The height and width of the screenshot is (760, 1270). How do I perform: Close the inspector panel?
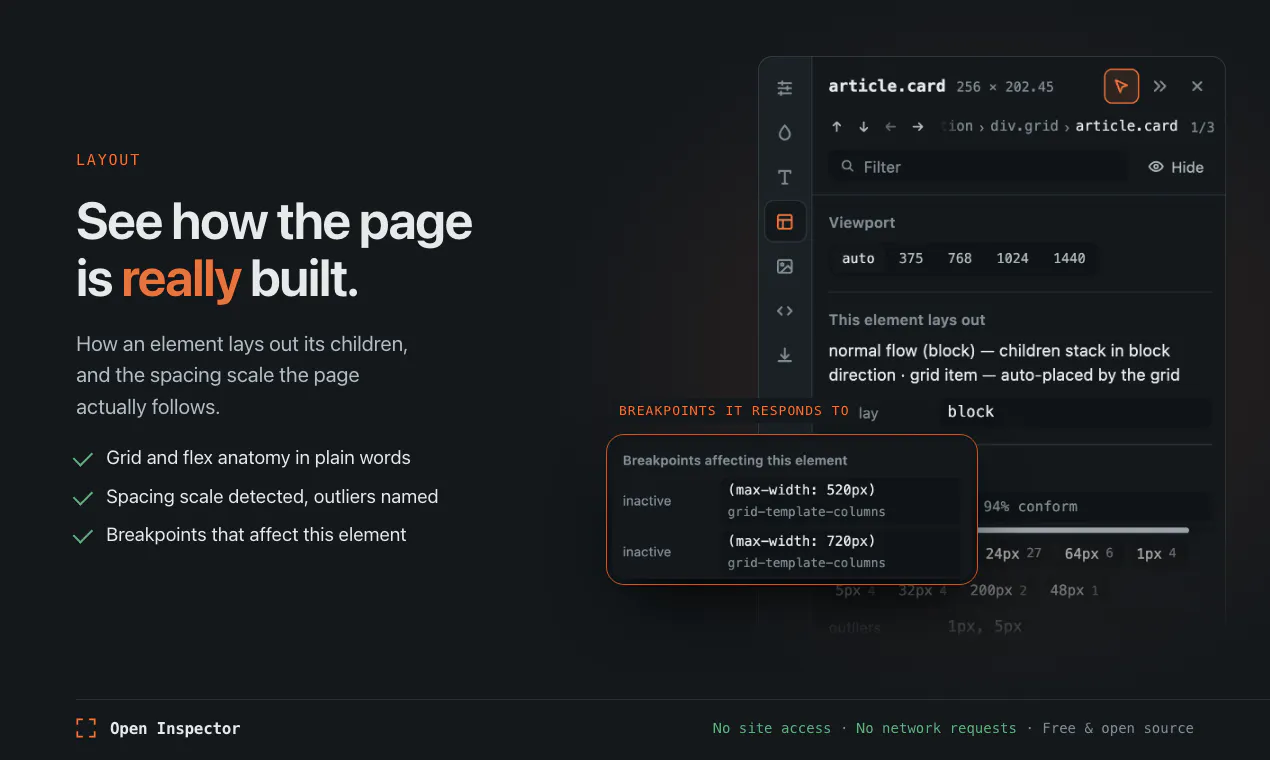pyautogui.click(x=1197, y=86)
